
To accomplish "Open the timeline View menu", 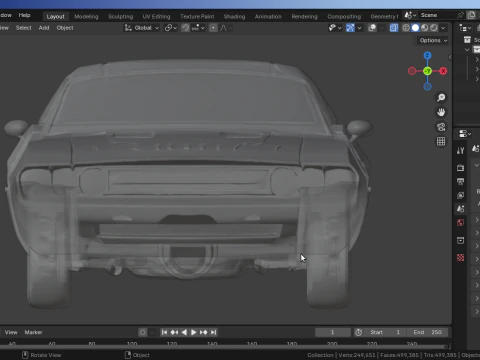I will (x=11, y=332).
